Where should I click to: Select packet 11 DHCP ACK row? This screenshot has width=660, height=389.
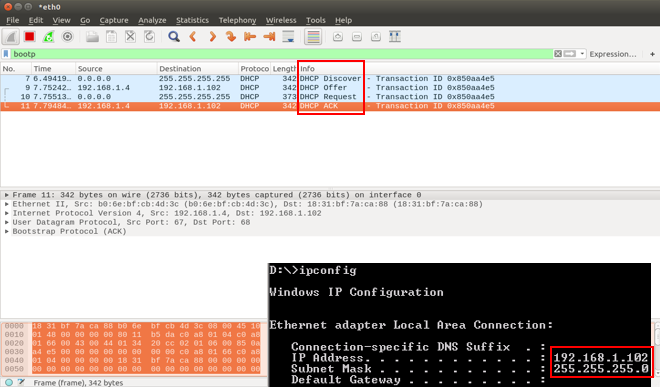pos(330,106)
